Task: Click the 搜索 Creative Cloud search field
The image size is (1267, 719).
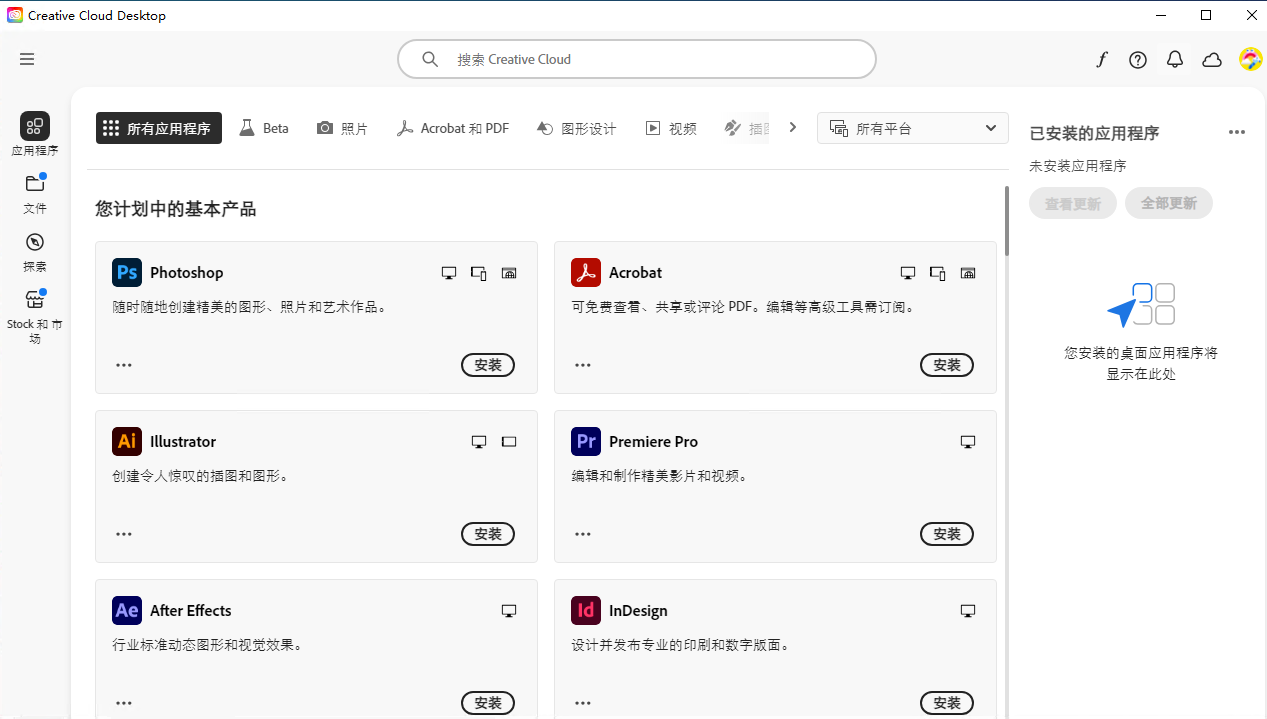Action: coord(637,59)
